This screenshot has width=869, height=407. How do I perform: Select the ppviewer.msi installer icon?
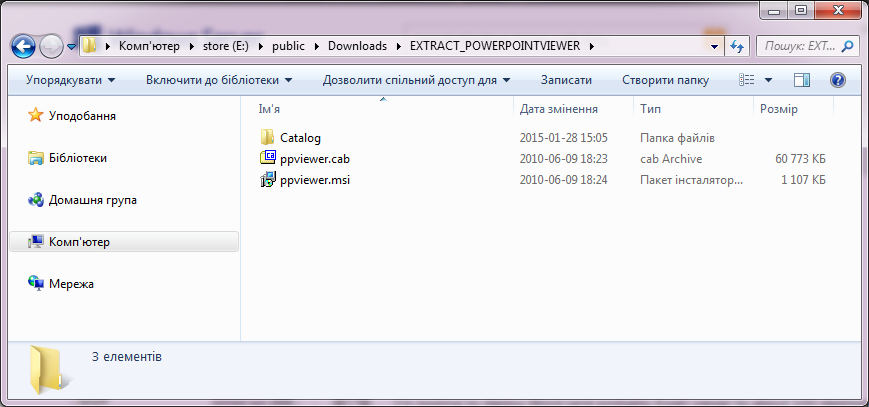click(x=268, y=180)
